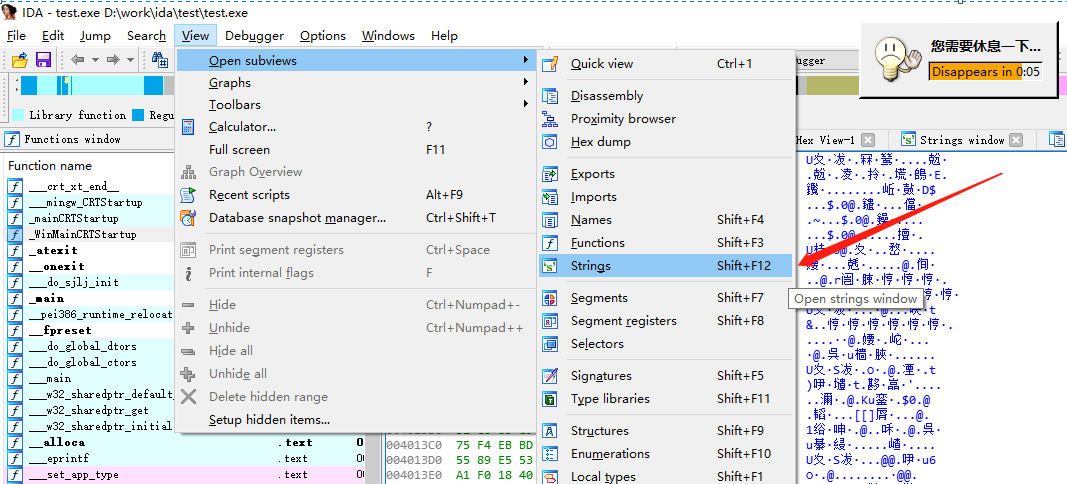Click the Save floppy disk toolbar icon
The image size is (1067, 484).
[44, 60]
